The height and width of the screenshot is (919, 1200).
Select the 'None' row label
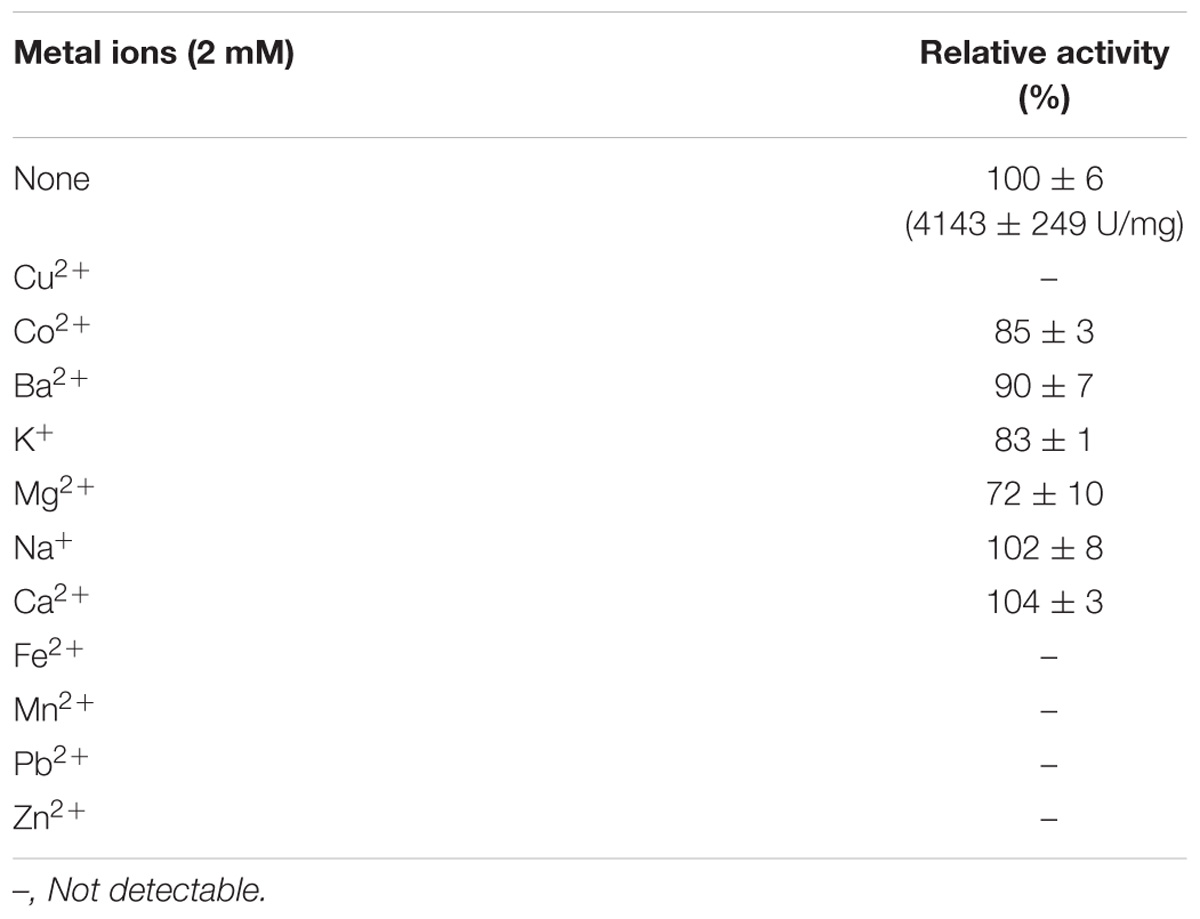pos(51,179)
